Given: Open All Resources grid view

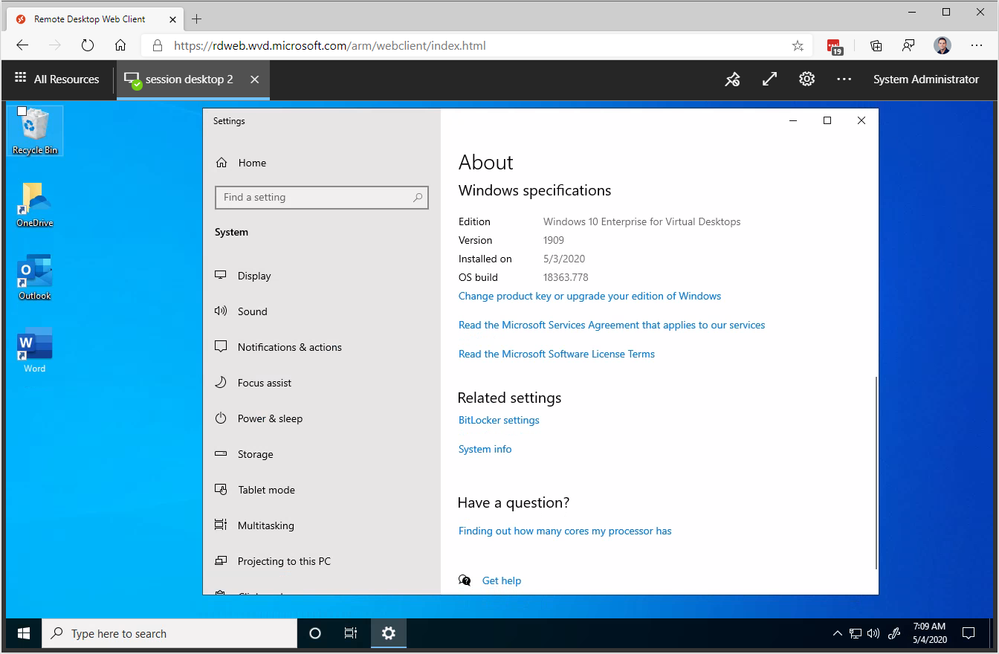Looking at the screenshot, I should click(57, 79).
